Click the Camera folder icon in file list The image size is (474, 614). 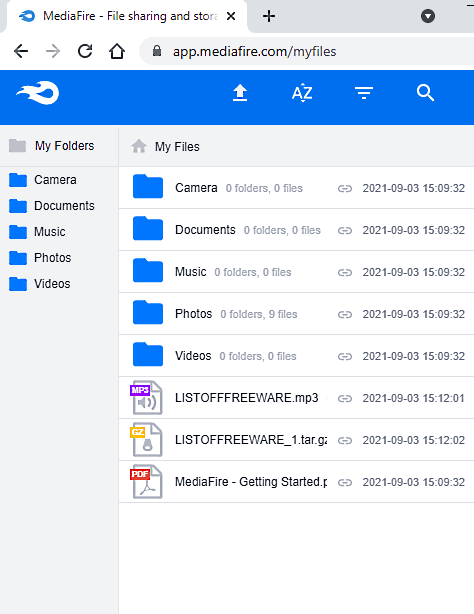pos(148,187)
